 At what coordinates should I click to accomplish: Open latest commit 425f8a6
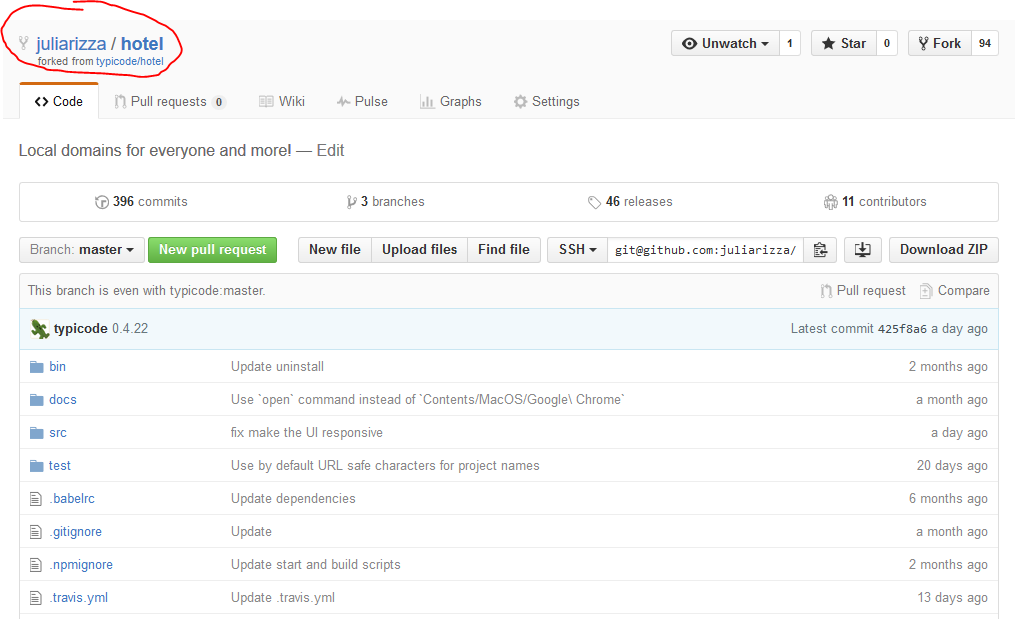[x=902, y=329]
